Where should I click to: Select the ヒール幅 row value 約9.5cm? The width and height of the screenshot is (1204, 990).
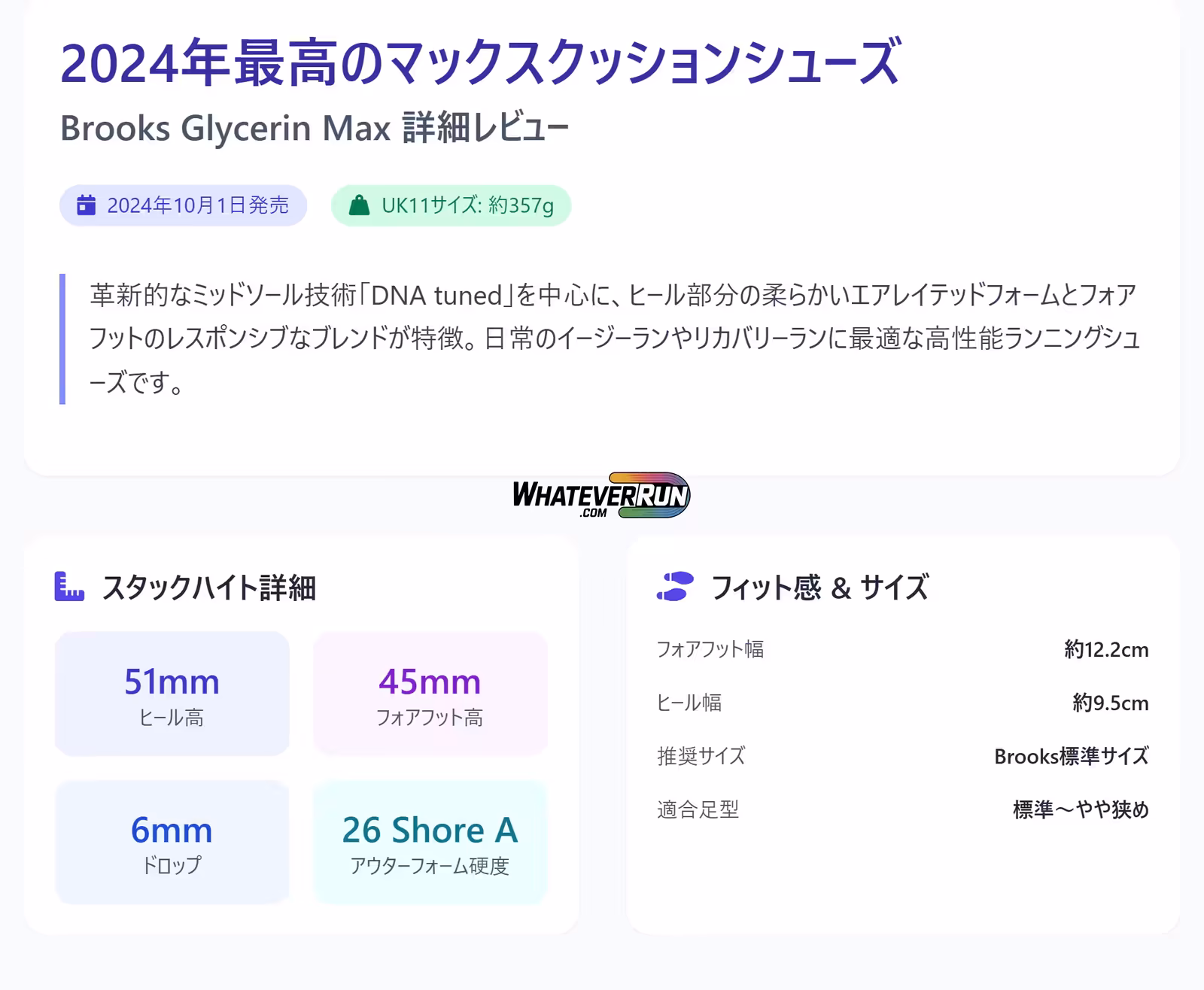(x=1110, y=703)
